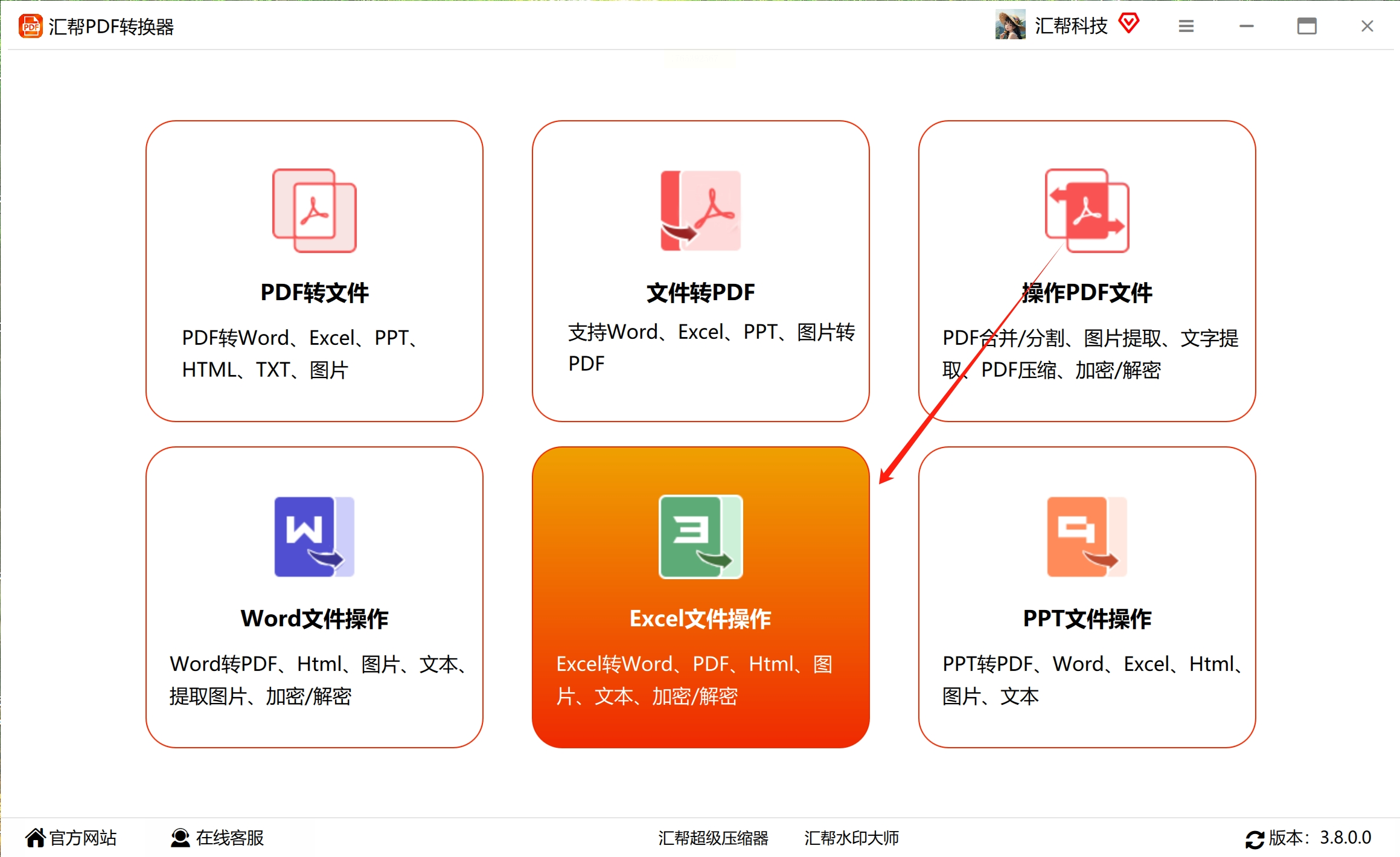Click the 文件转PDF icon
Image resolution: width=1400 pixels, height=857 pixels.
point(700,210)
